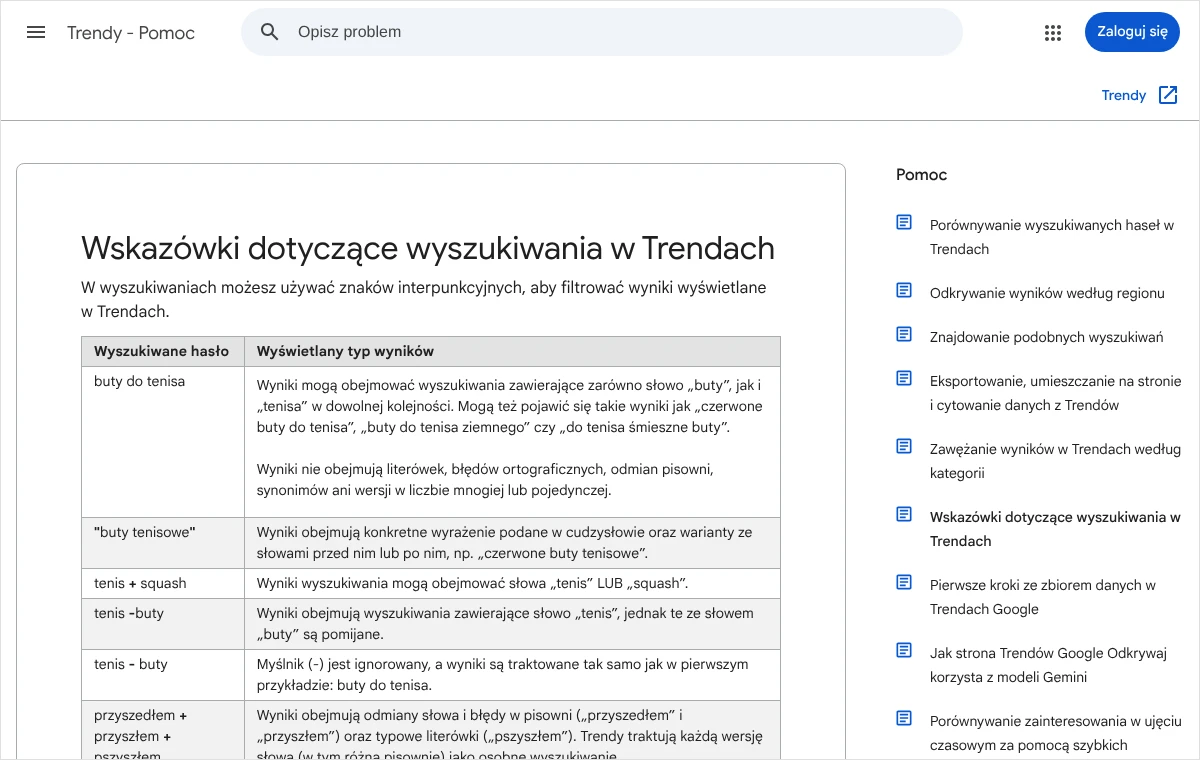The width and height of the screenshot is (1200, 760).
Task: Click text Wyniki nie obejmują literówek
Action: (x=485, y=480)
